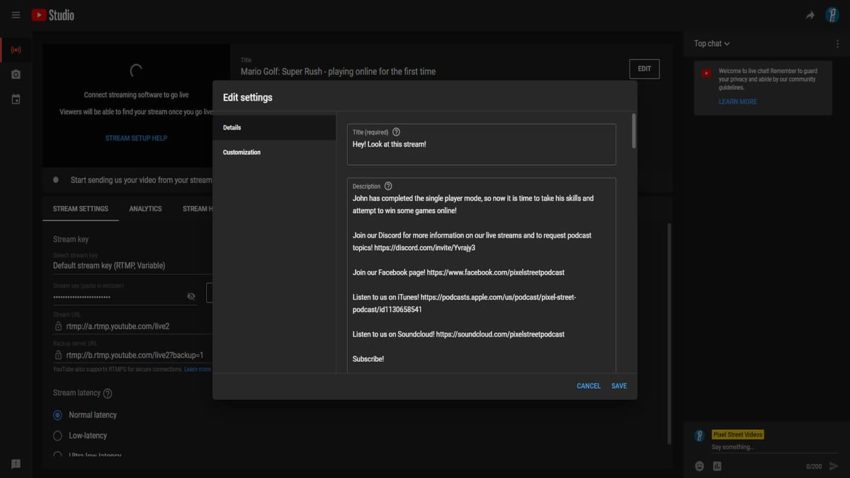Open the Manage calendar icon in sidebar
Screen dimensions: 850x478
[x=16, y=99]
